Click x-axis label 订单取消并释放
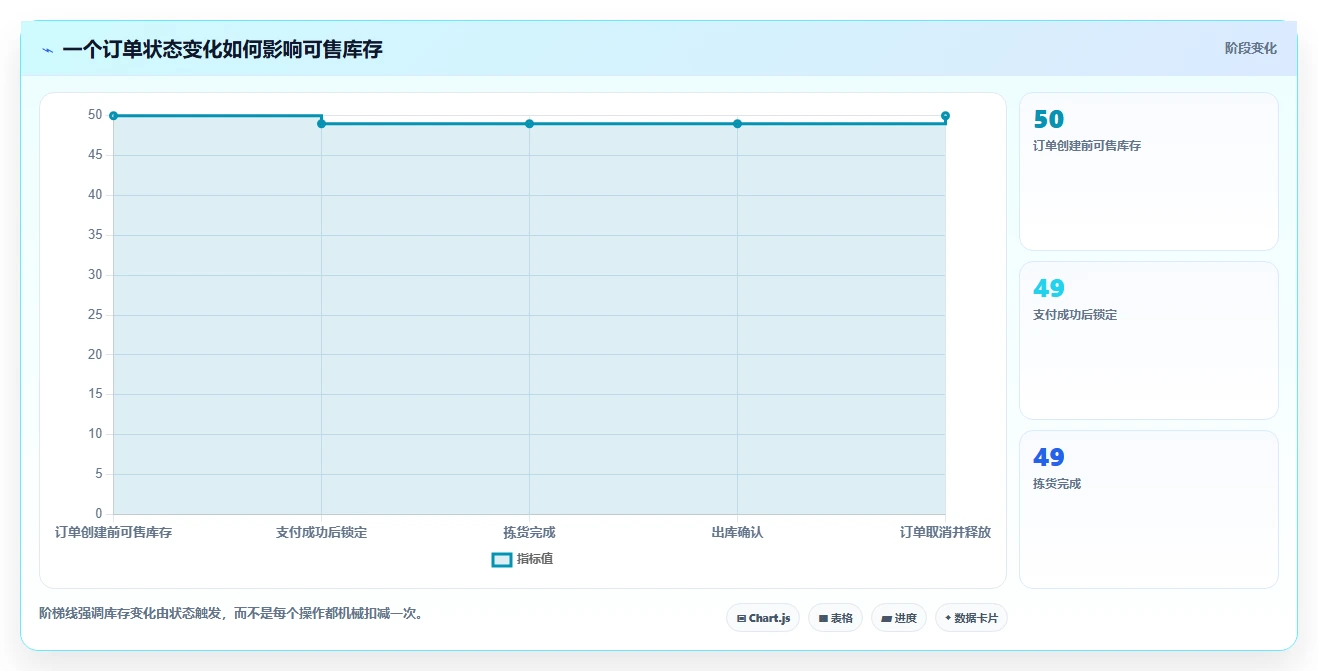Image resolution: width=1318 pixels, height=671 pixels. pyautogui.click(x=945, y=532)
